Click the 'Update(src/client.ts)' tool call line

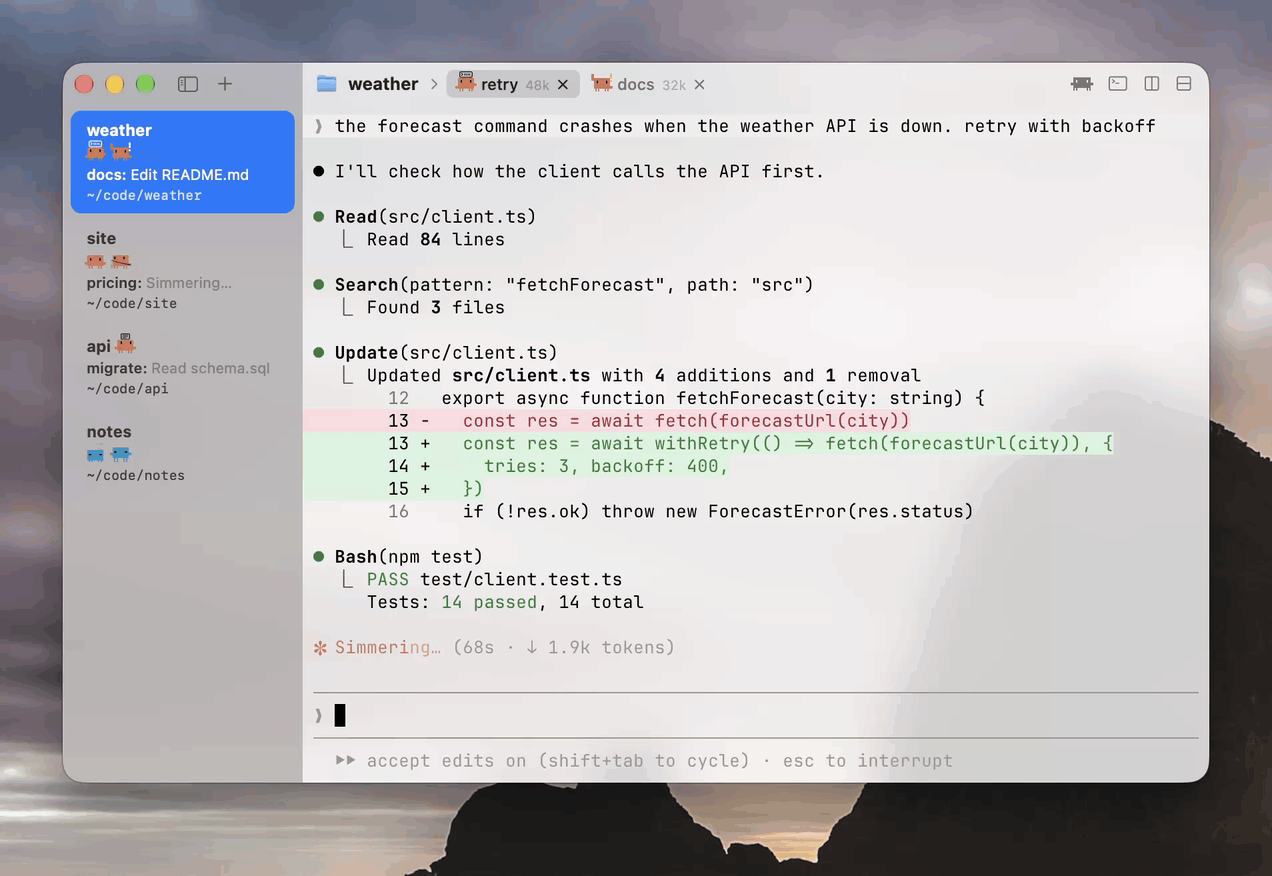click(436, 353)
